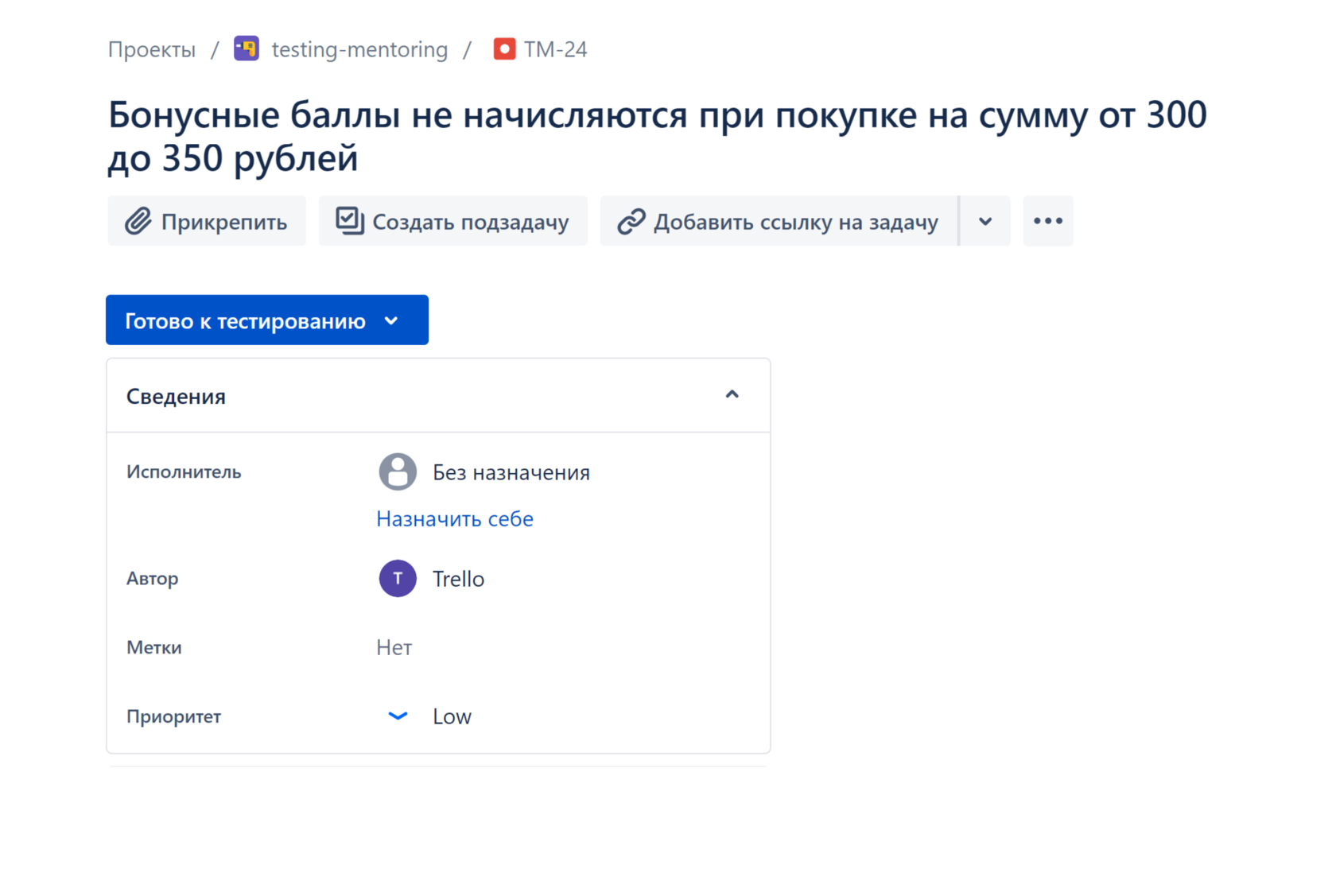Click the testing-mentoring project icon
The image size is (1336, 896).
pos(247,48)
